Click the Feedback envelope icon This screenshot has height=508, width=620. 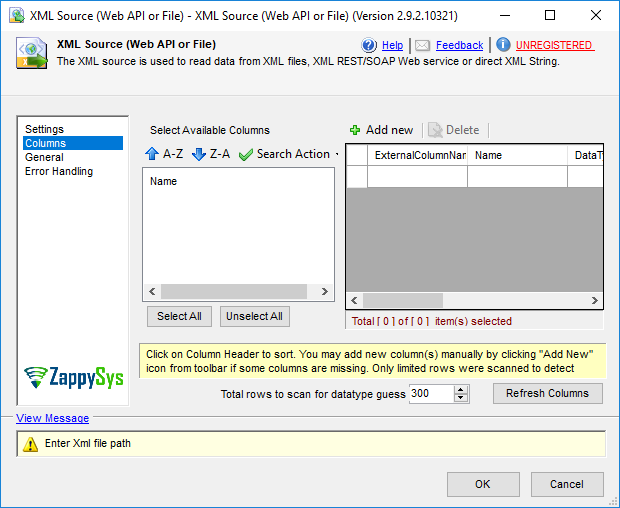click(x=422, y=45)
